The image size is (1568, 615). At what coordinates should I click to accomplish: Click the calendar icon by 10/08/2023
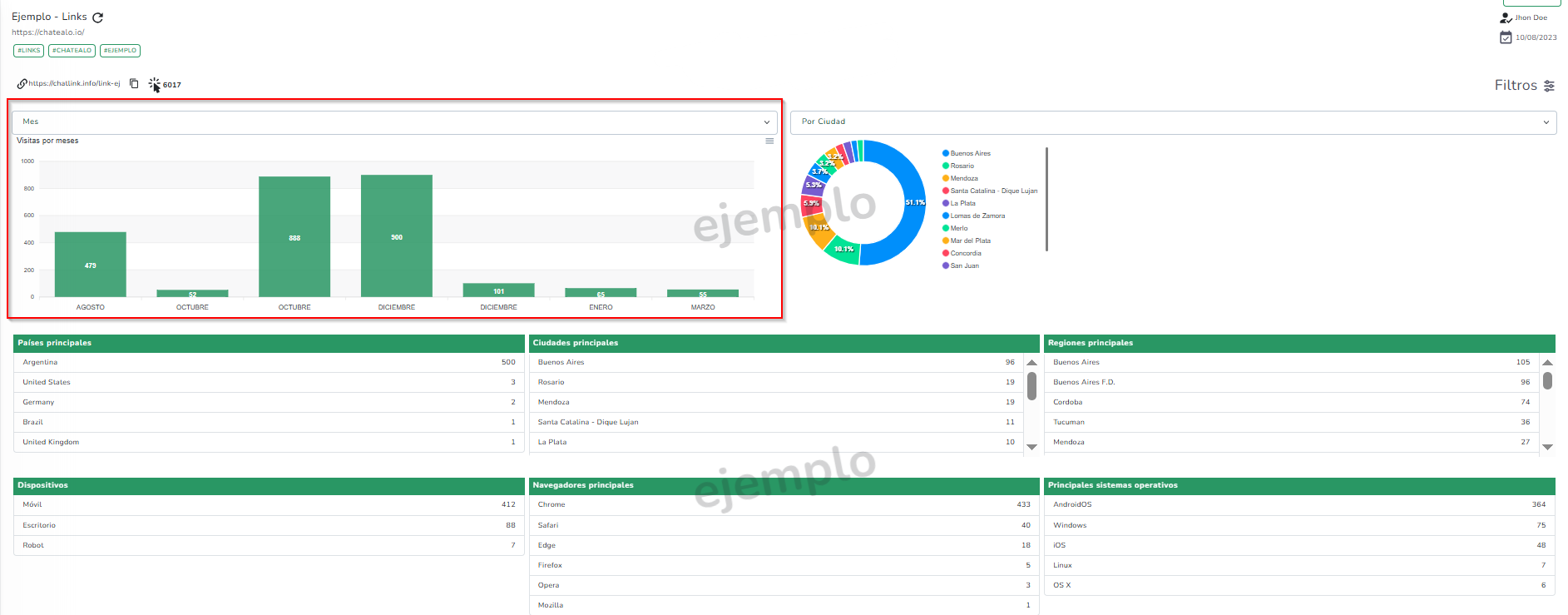[x=1506, y=37]
